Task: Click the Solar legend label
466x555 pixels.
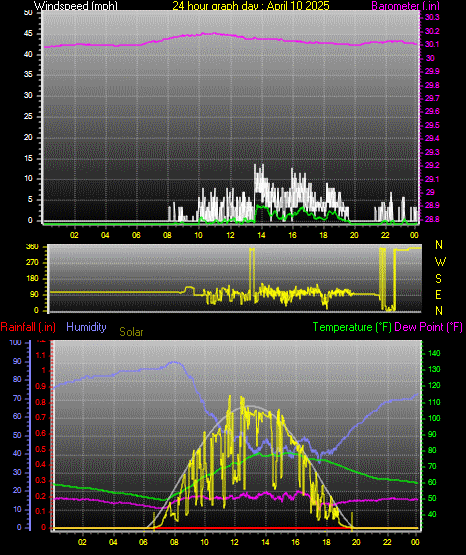Action: [x=131, y=332]
